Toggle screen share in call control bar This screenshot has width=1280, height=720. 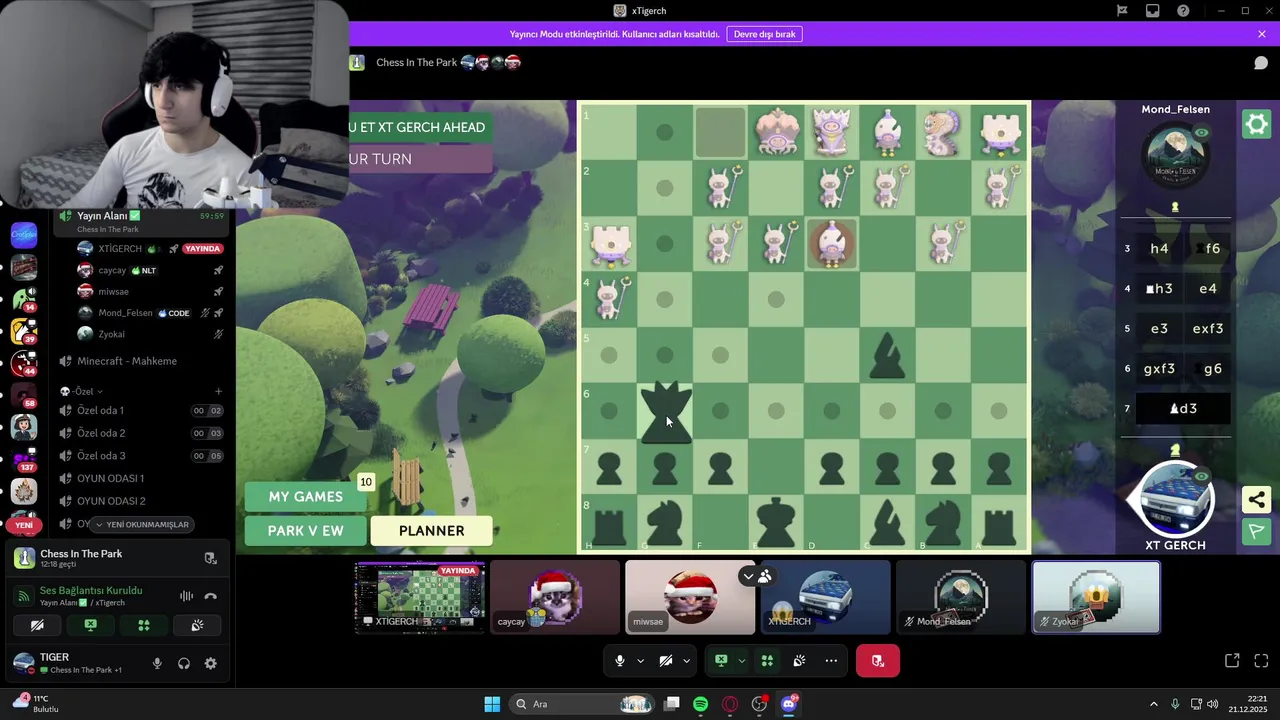click(721, 661)
